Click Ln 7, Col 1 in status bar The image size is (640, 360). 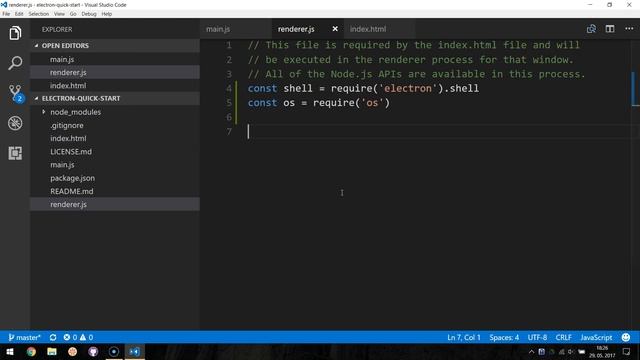464,338
